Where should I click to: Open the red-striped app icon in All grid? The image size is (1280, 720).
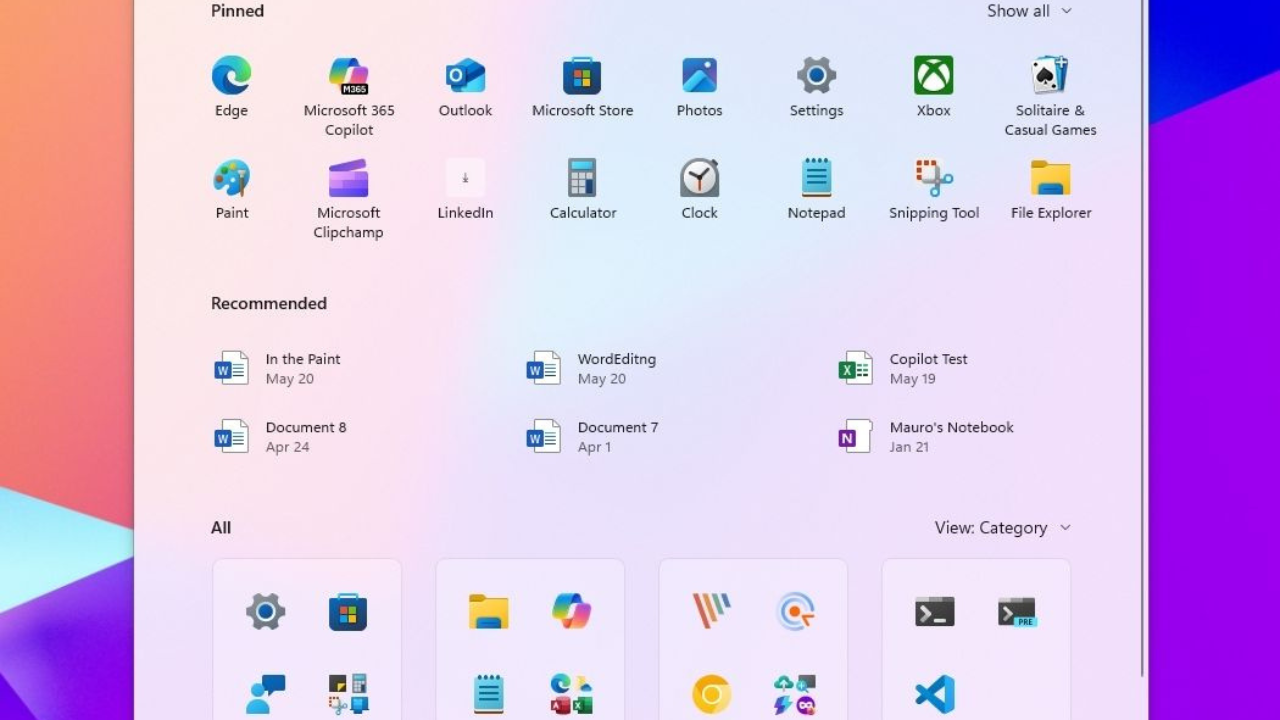(712, 610)
